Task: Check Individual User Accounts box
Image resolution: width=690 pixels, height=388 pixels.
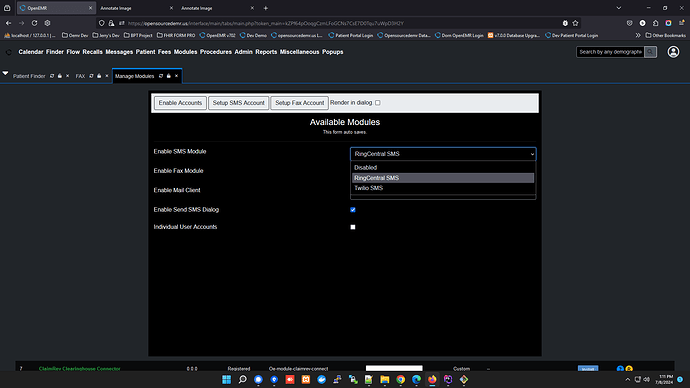Action: [x=353, y=227]
